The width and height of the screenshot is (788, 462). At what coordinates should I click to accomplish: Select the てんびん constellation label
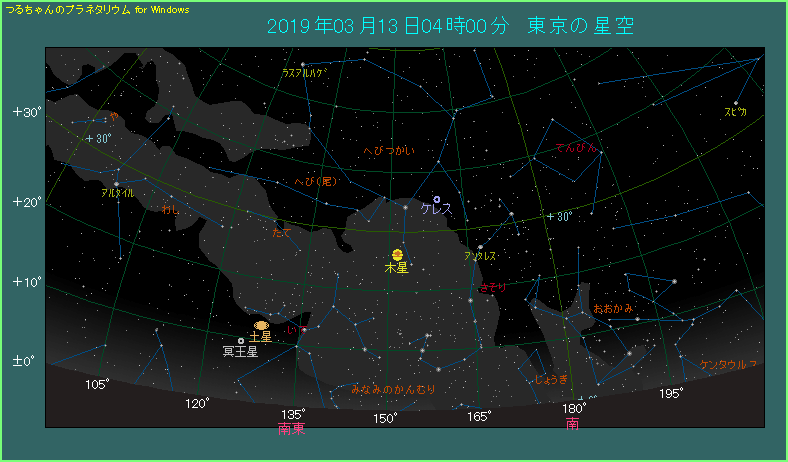[575, 148]
